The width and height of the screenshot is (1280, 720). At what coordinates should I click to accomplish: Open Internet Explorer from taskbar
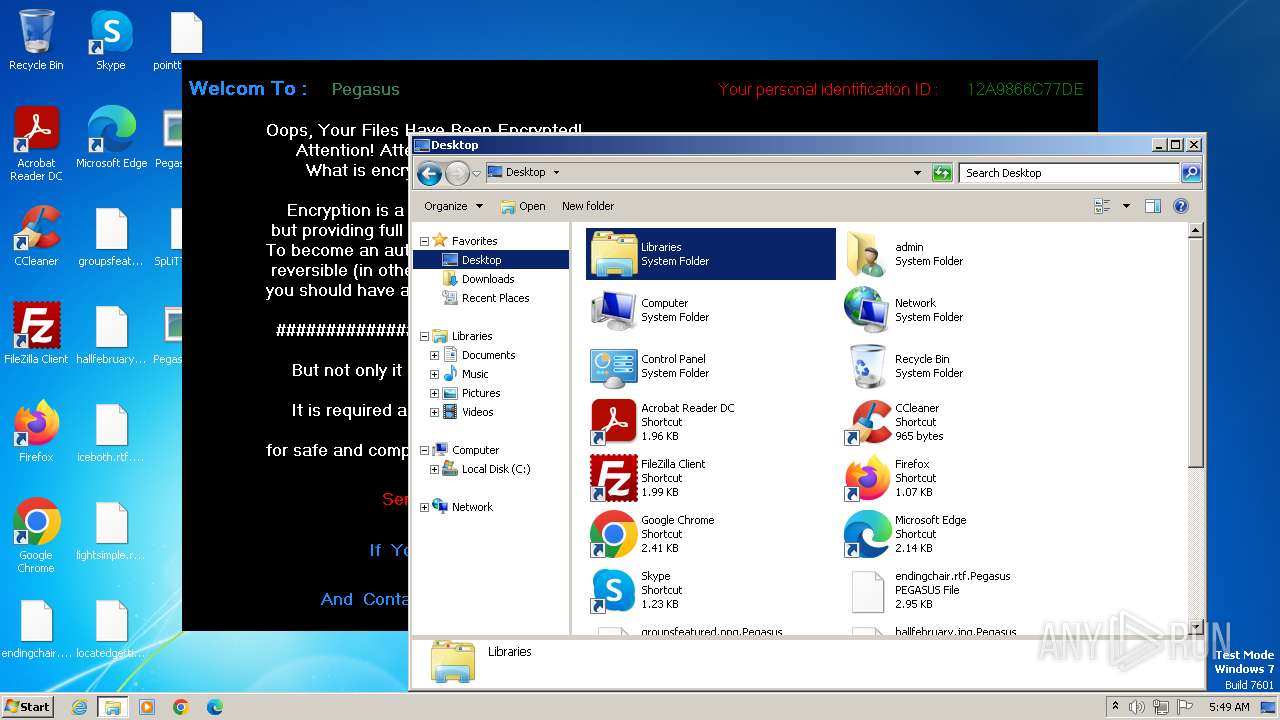(79, 707)
